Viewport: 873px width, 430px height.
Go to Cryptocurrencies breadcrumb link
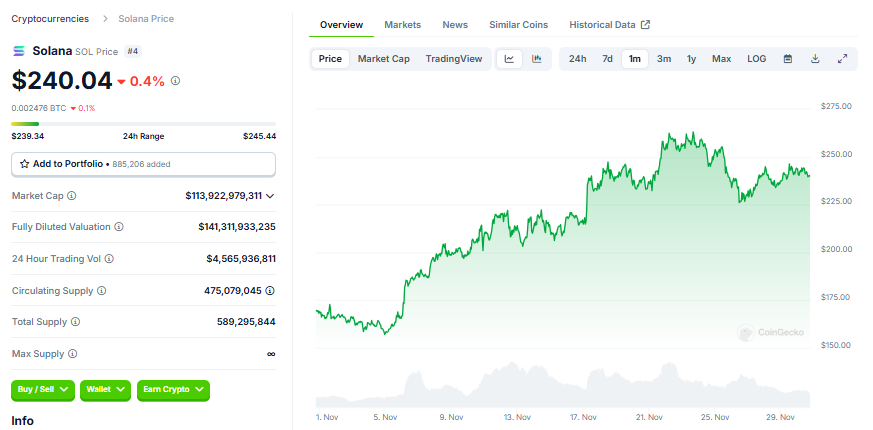pos(50,18)
